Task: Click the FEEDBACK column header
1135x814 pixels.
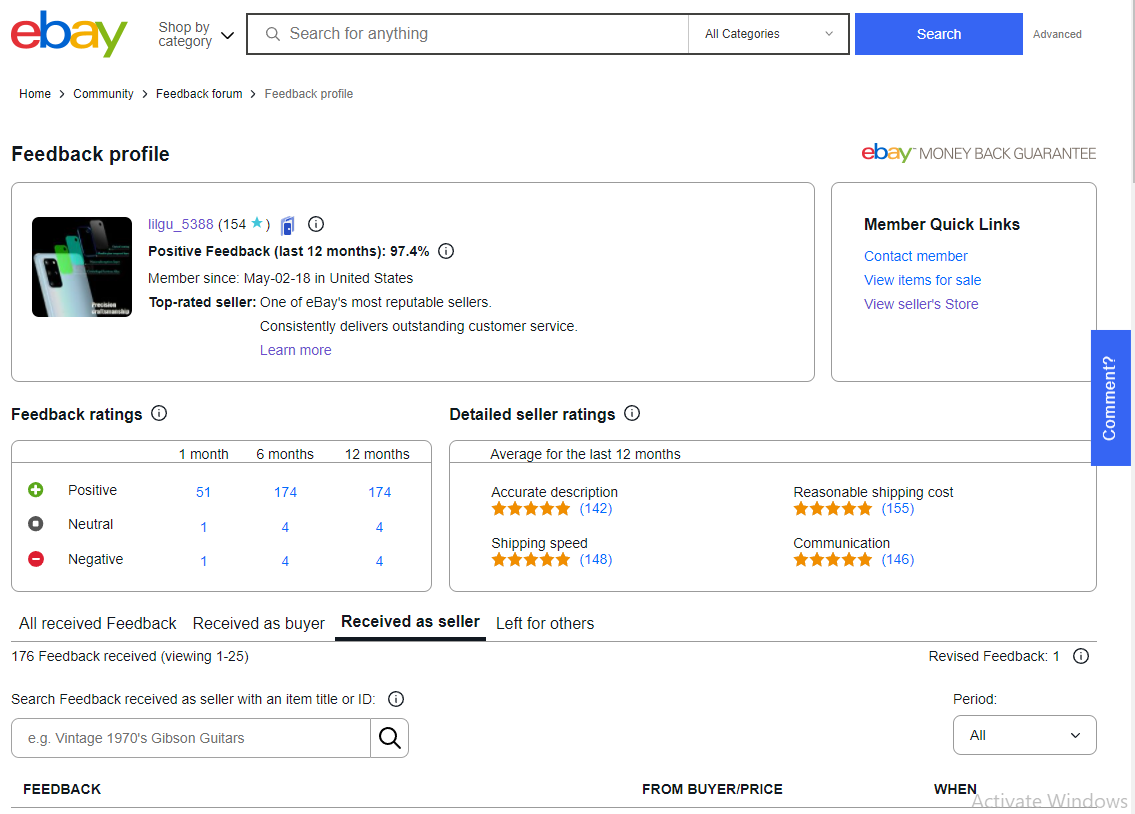Action: (x=62, y=789)
